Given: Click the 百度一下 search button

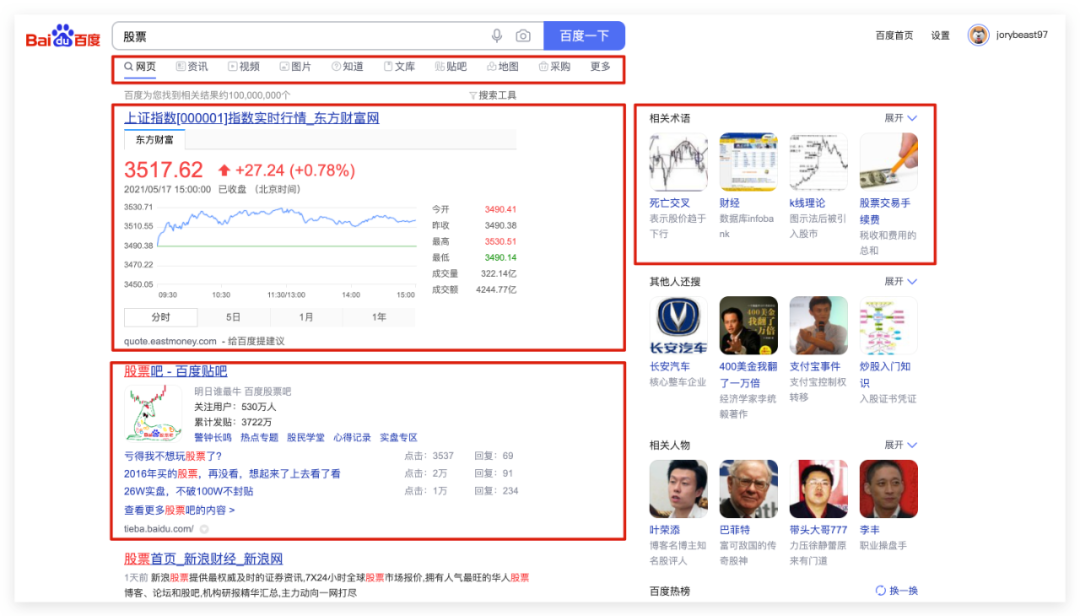Looking at the screenshot, I should click(x=584, y=36).
